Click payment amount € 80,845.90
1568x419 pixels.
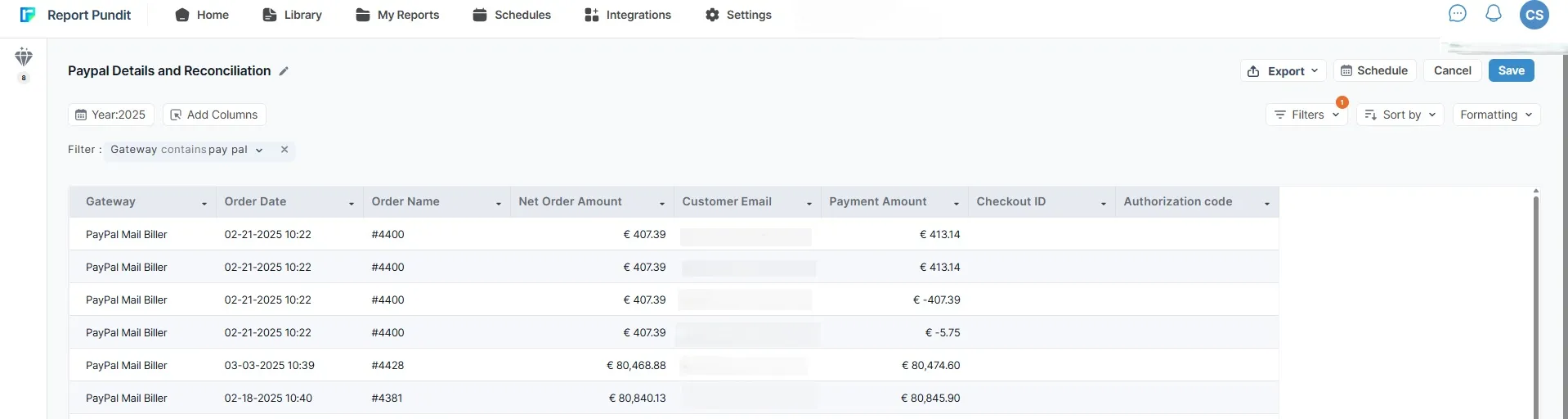(930, 398)
